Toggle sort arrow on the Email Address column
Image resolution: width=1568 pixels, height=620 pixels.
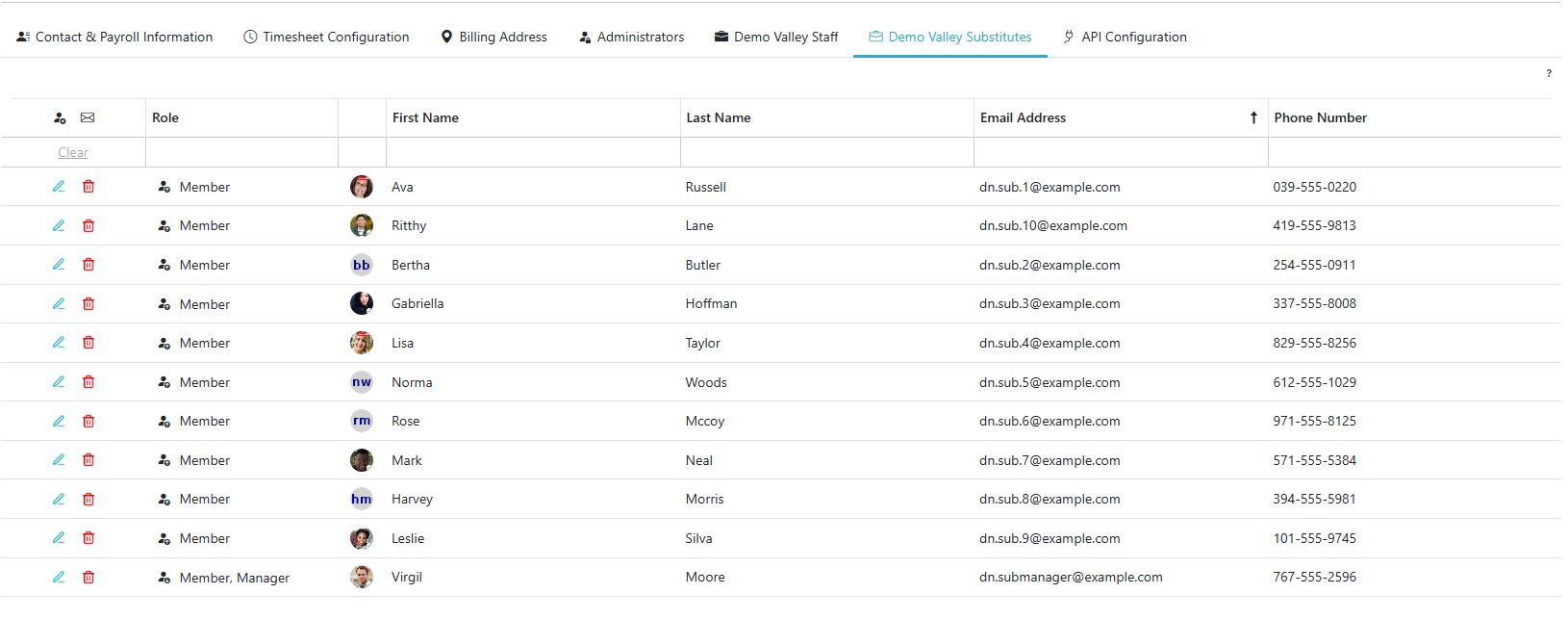click(1253, 118)
